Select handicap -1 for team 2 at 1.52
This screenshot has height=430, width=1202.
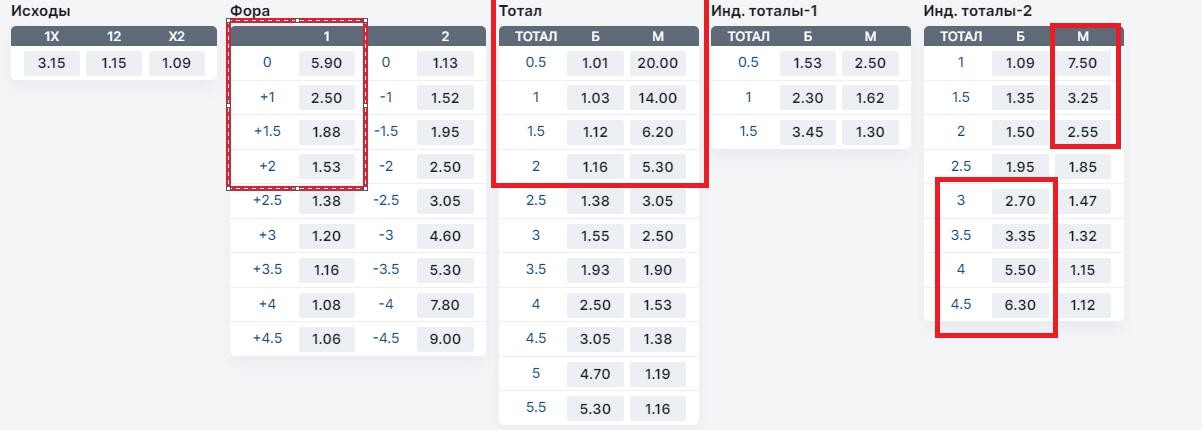[x=445, y=98]
